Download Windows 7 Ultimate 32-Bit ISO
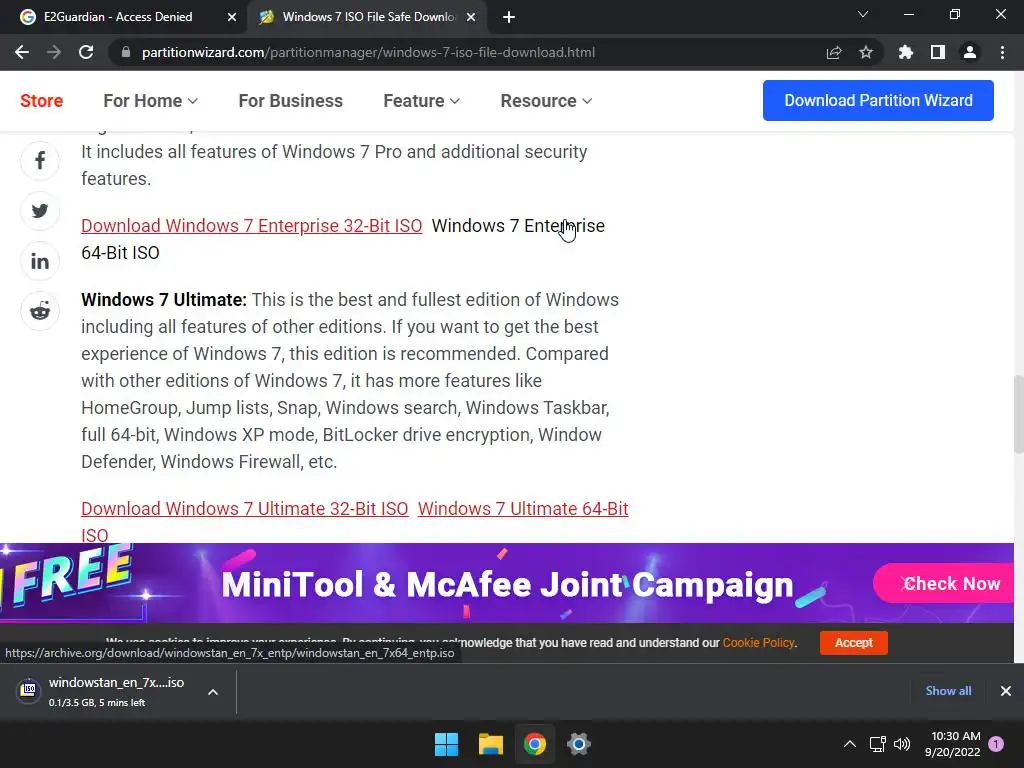The height and width of the screenshot is (768, 1024). pos(245,509)
